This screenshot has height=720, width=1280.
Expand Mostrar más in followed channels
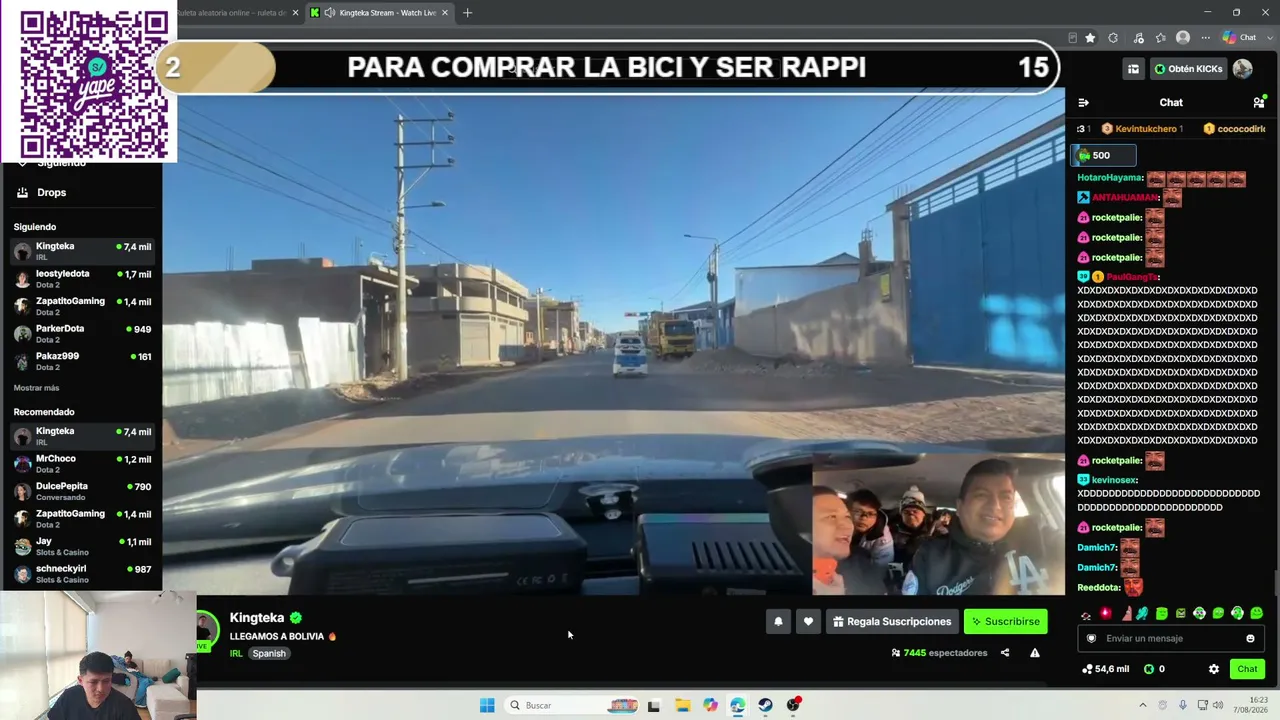[36, 388]
